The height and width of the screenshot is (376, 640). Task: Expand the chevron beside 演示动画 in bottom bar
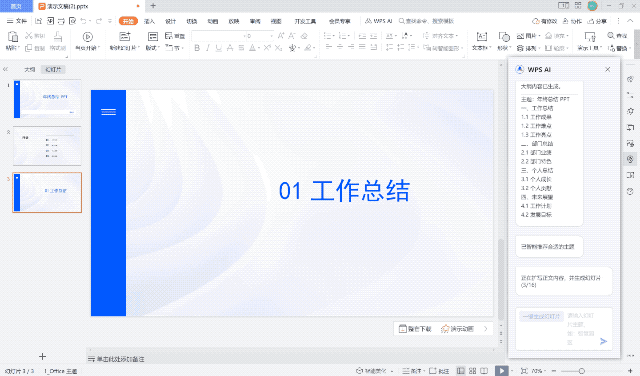486,329
